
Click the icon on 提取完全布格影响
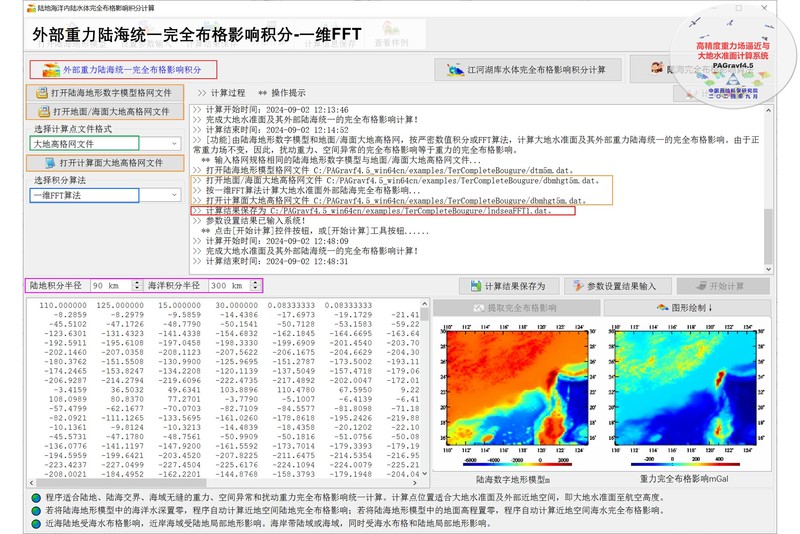click(479, 308)
